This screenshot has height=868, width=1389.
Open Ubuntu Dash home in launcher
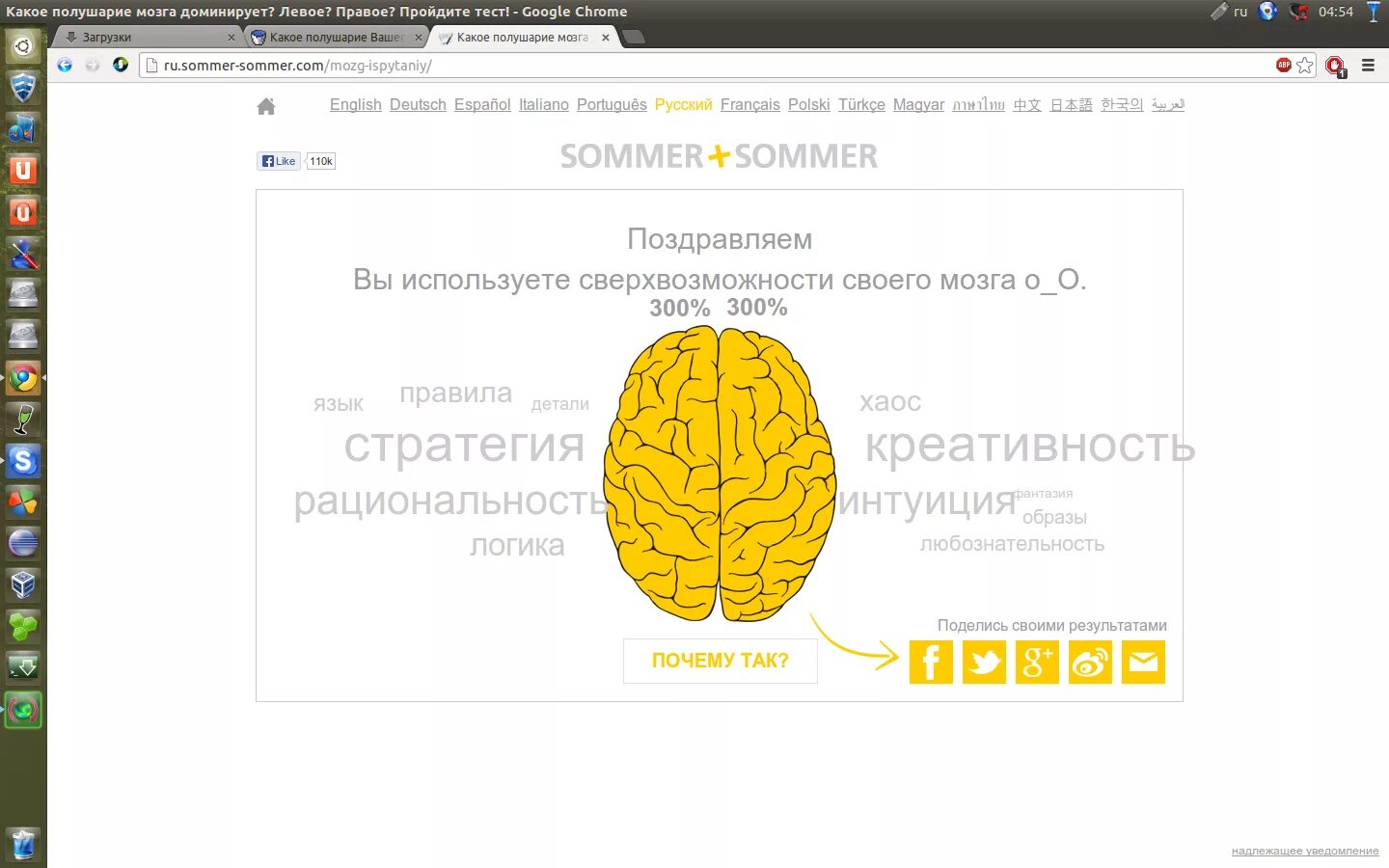tap(23, 45)
